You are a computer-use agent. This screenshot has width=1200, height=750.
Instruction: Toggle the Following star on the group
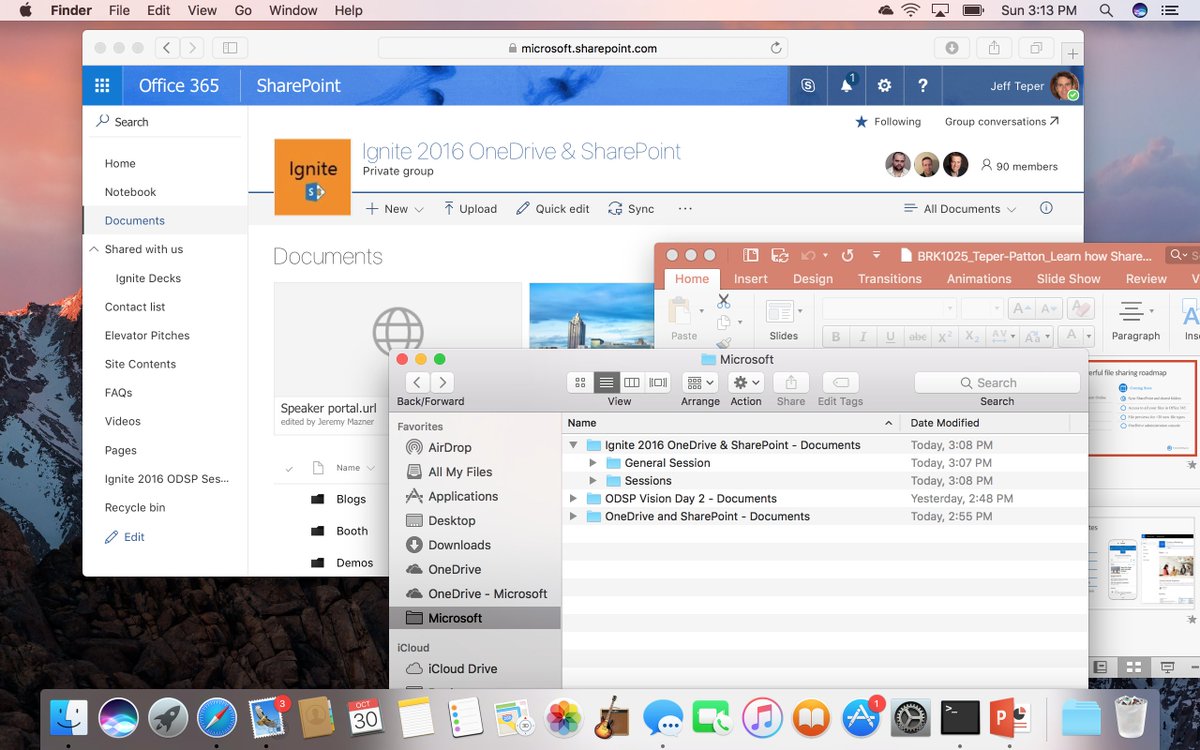pos(861,122)
